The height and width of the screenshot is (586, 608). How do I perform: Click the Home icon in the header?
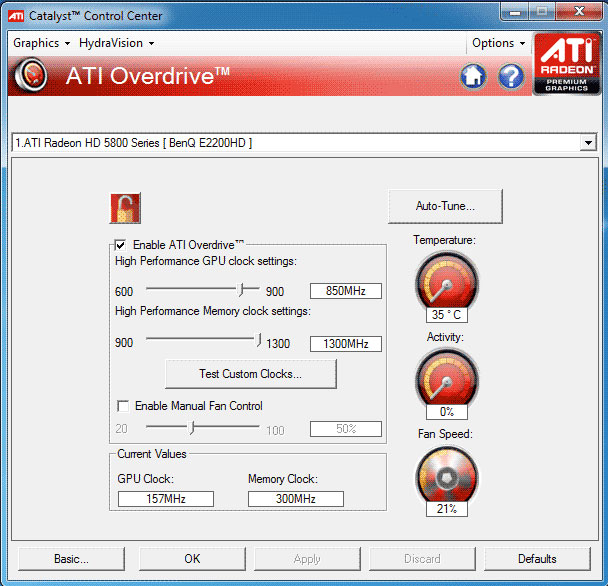(473, 76)
